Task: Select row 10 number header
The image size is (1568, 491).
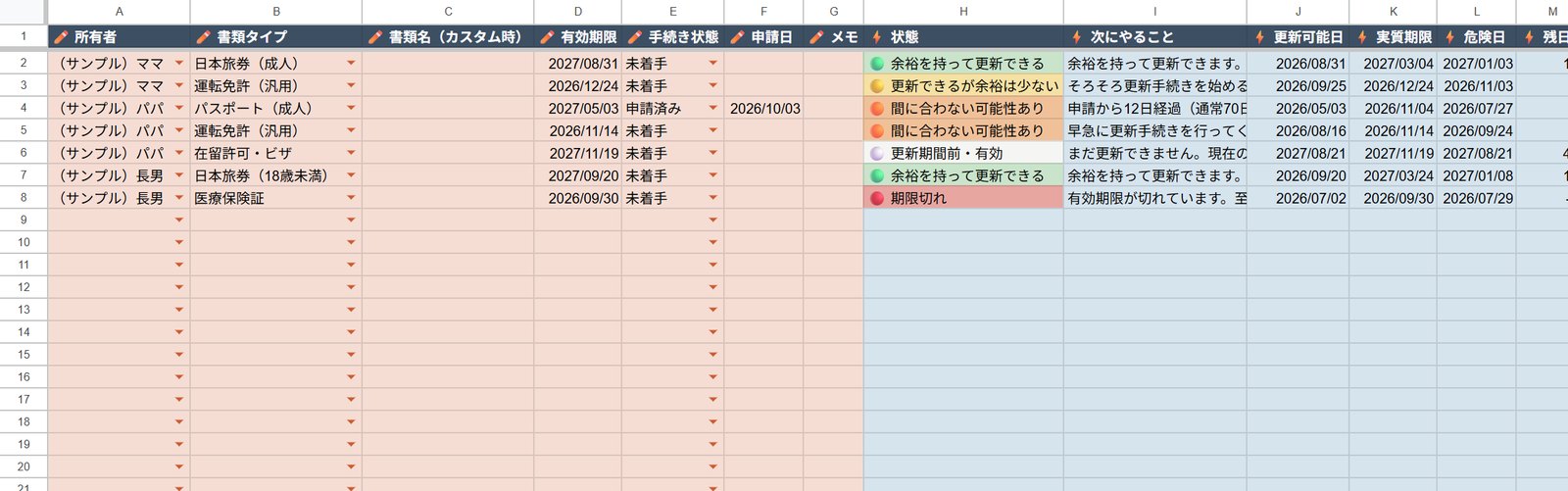Action: coord(24,242)
